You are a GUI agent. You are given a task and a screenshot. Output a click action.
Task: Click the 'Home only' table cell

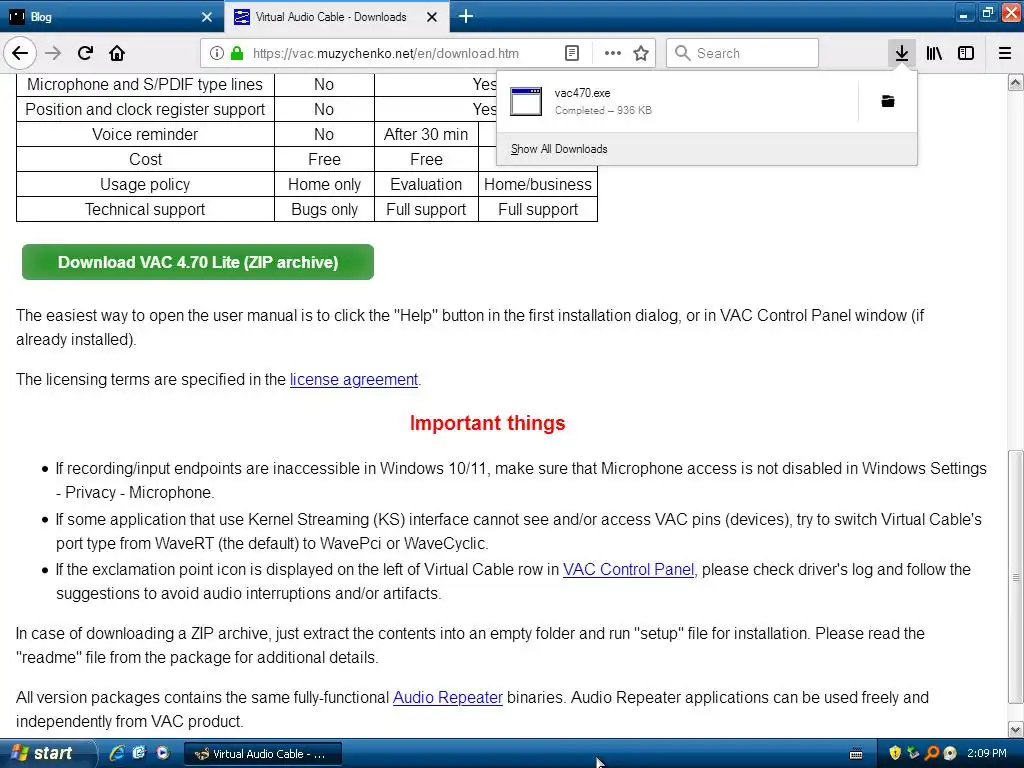(325, 184)
